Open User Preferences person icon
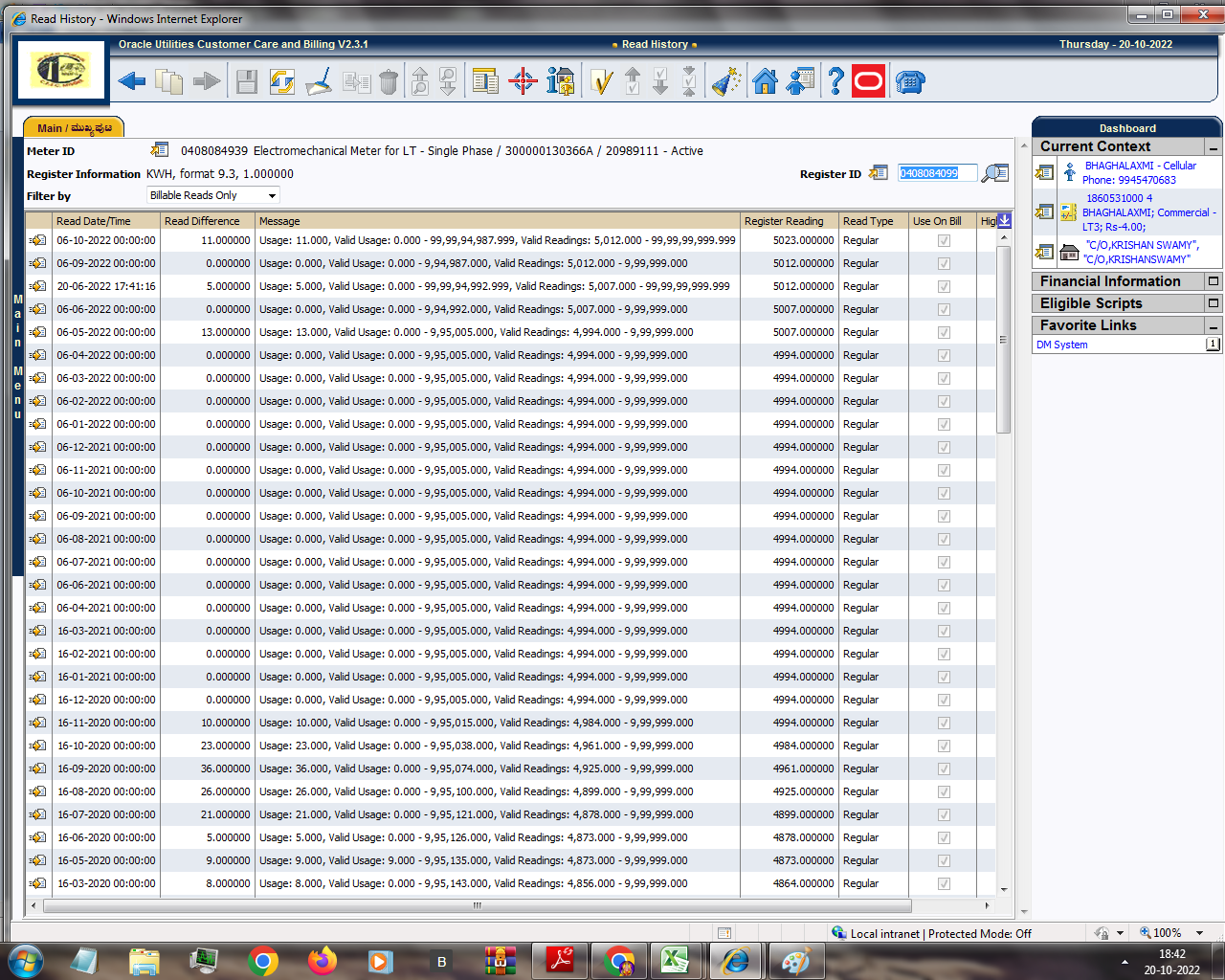The image size is (1225, 980). tap(800, 82)
